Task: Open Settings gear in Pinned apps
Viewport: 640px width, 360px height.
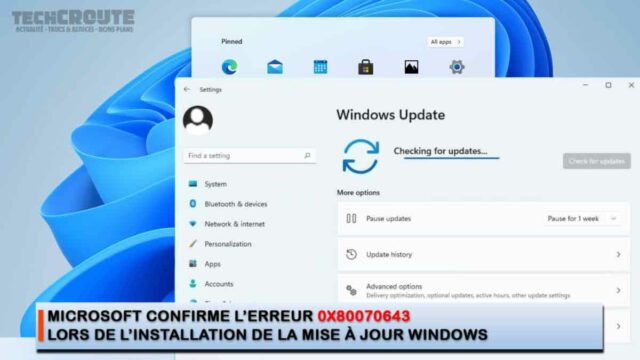Action: (457, 67)
